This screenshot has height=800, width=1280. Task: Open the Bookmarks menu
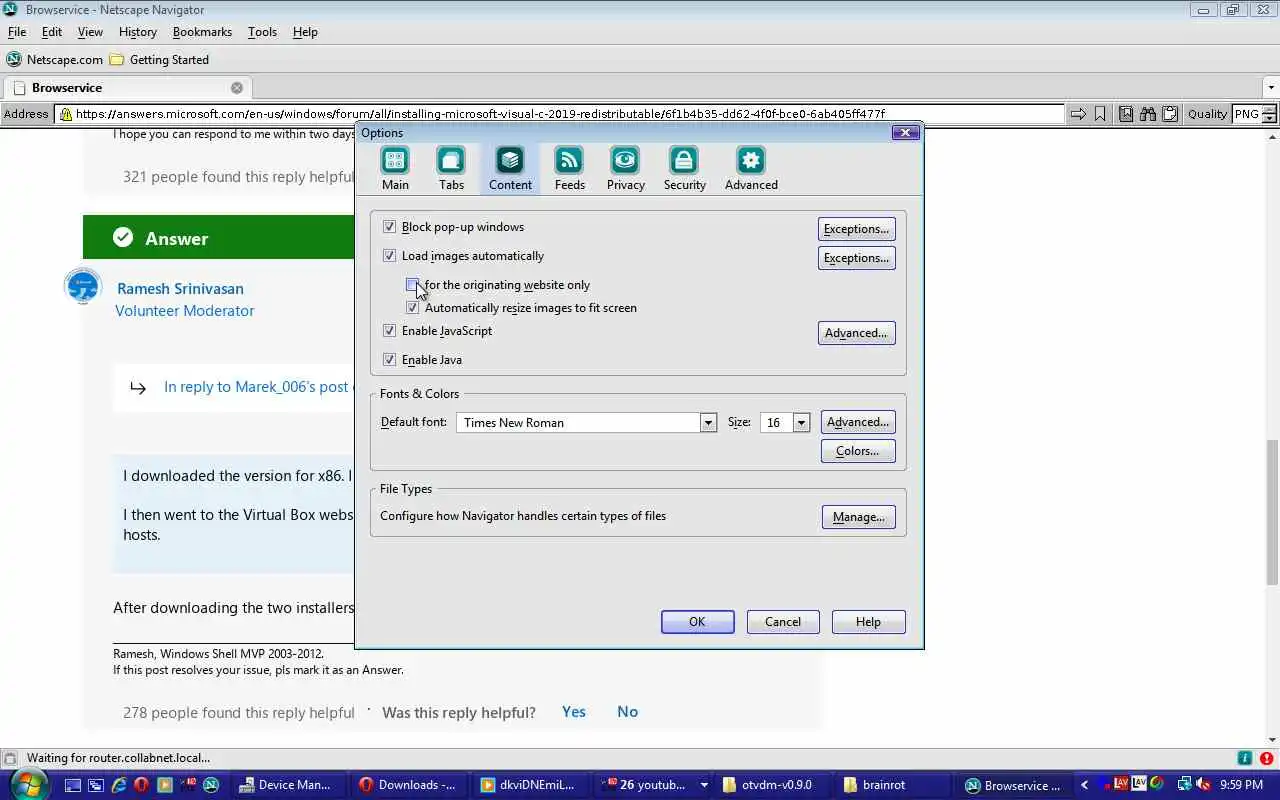click(x=202, y=32)
